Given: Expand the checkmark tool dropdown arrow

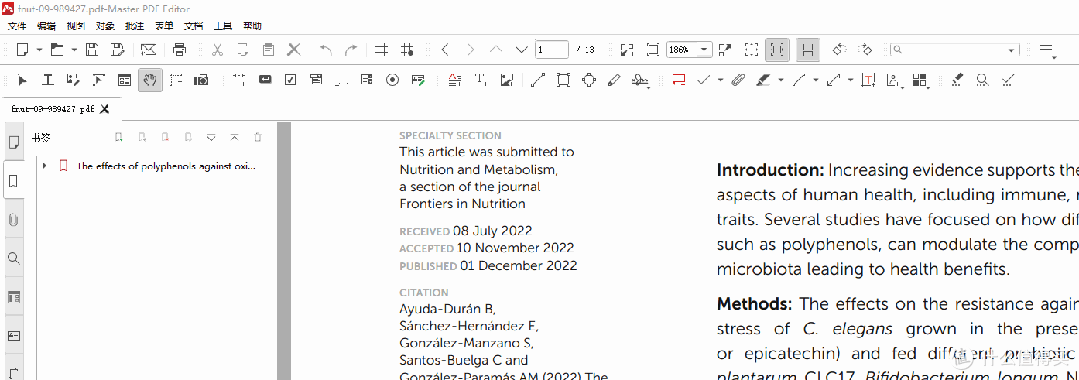Looking at the screenshot, I should pos(720,81).
